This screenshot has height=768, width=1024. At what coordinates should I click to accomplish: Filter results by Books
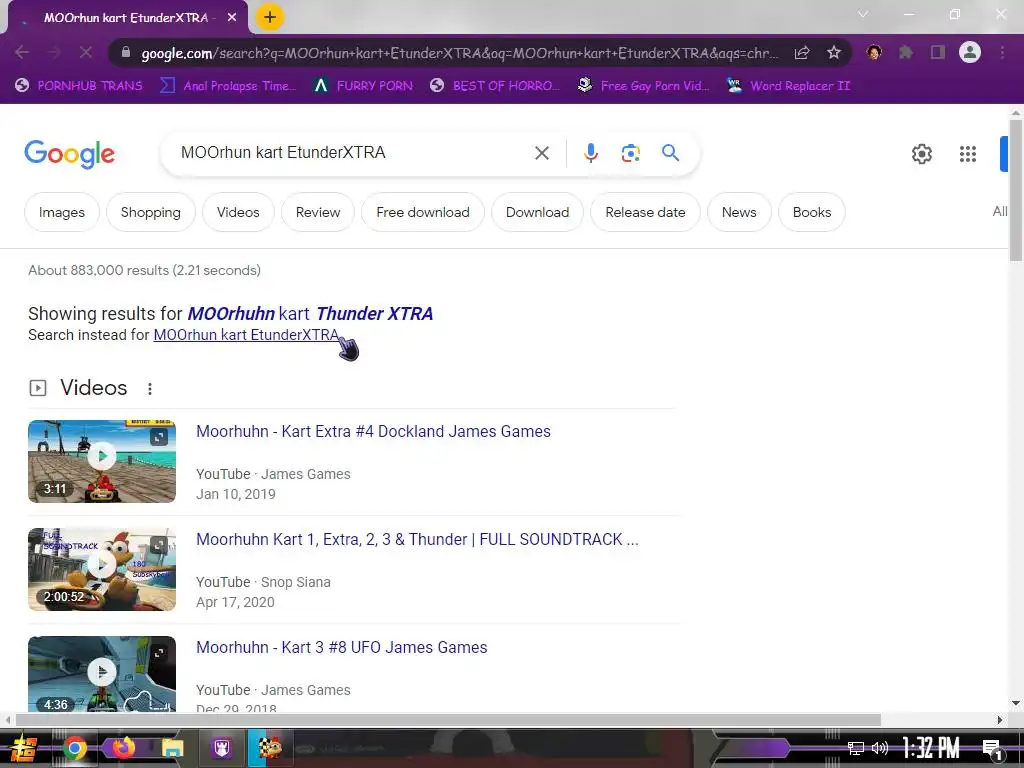pos(812,212)
